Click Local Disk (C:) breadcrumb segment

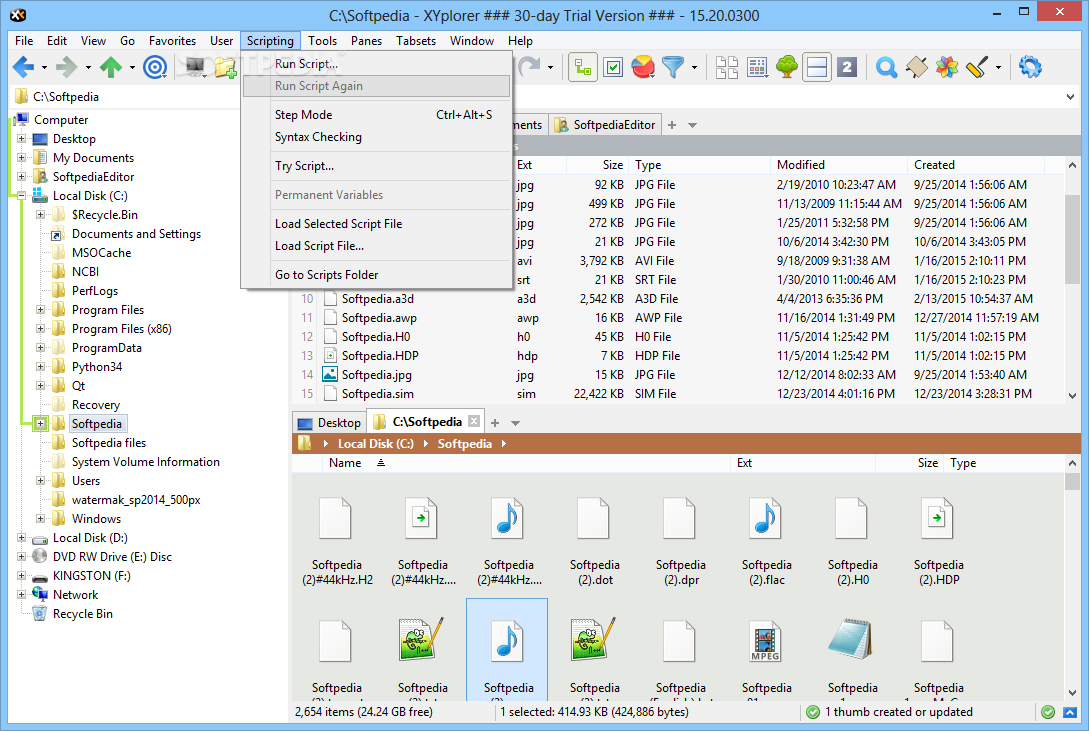pyautogui.click(x=376, y=444)
